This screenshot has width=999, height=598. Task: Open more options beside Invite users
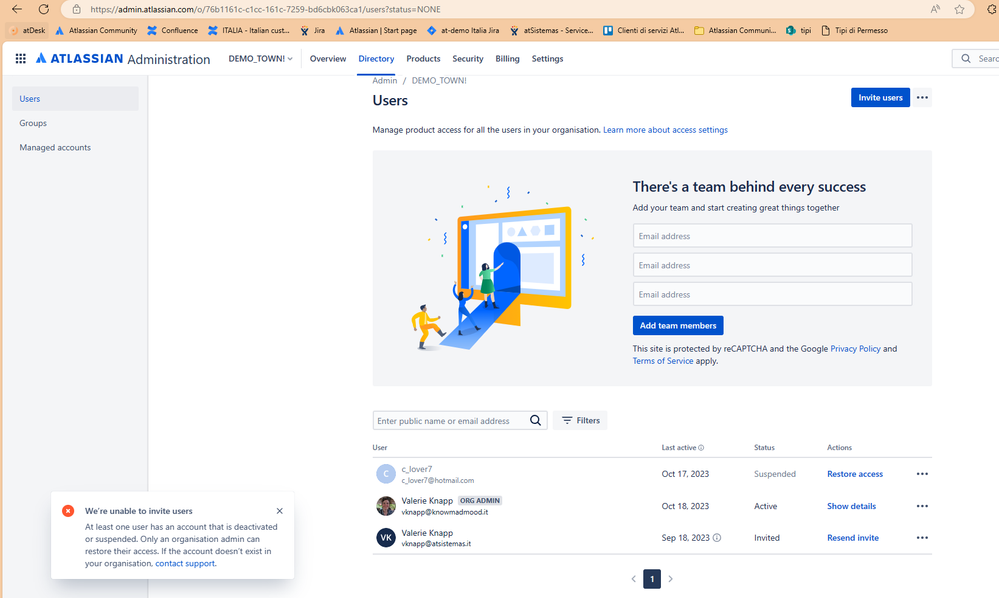(x=922, y=97)
